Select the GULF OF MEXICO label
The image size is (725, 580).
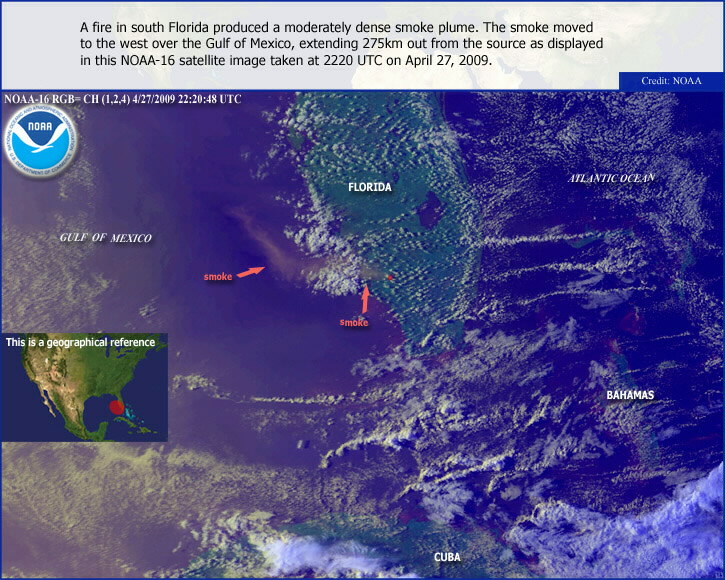point(106,238)
